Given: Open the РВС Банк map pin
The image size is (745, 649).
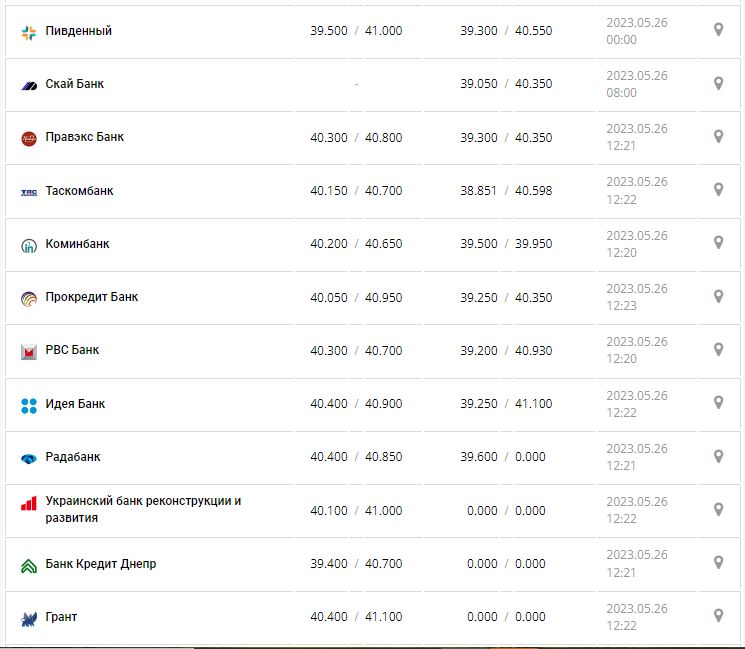Looking at the screenshot, I should click(718, 350).
